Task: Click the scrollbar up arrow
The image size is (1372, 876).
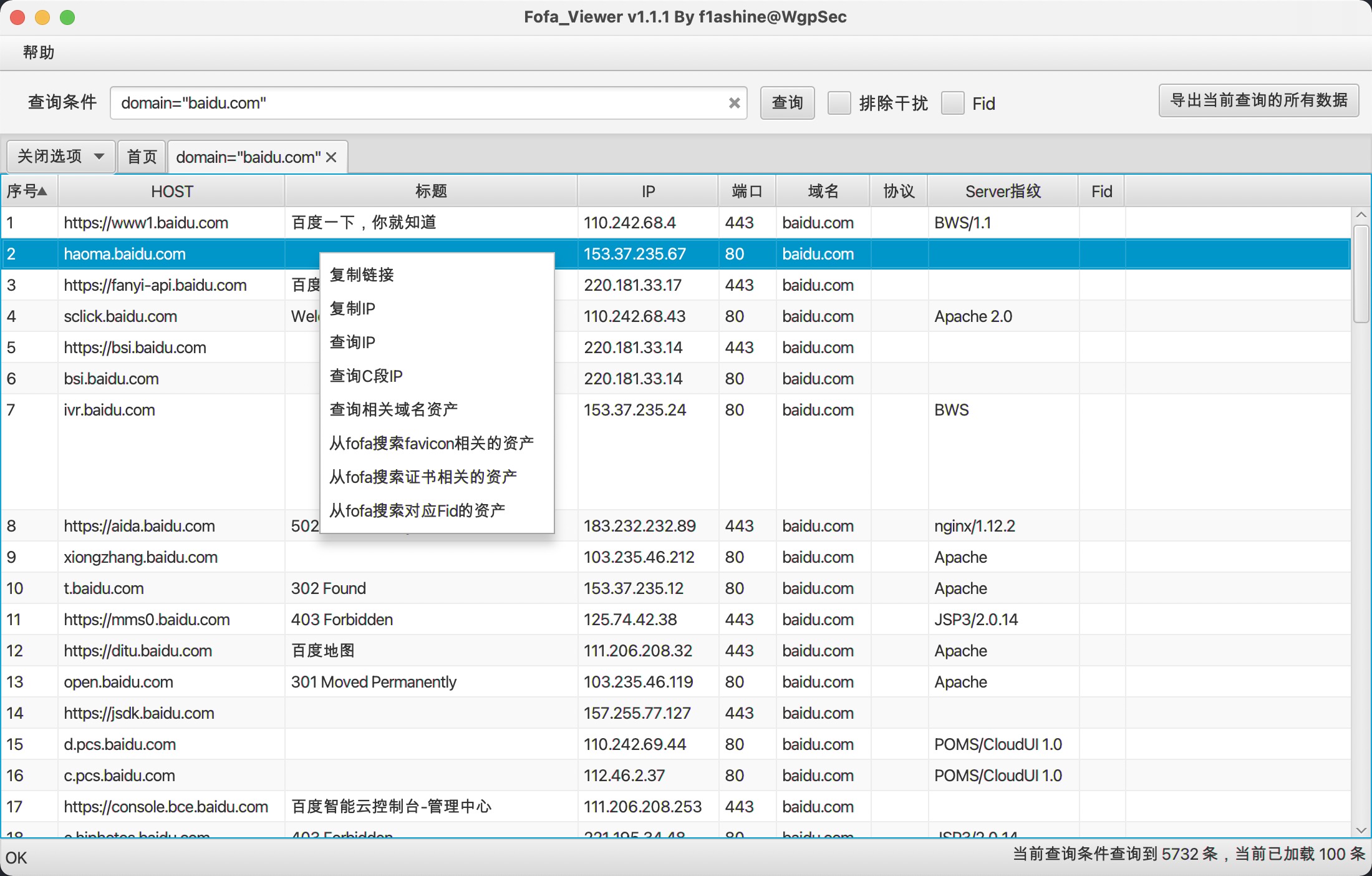Action: pyautogui.click(x=1361, y=215)
